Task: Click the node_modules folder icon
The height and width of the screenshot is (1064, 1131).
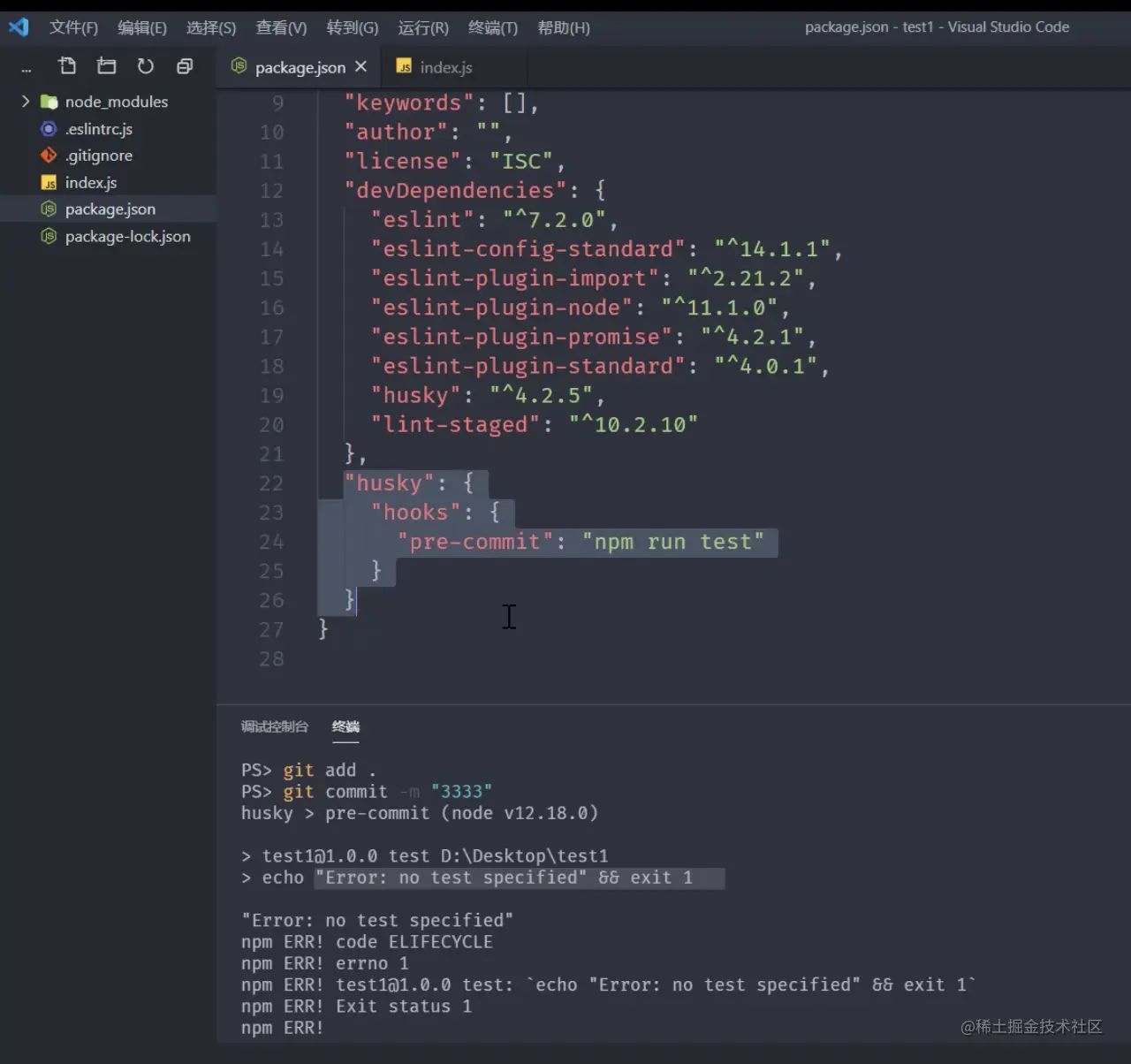Action: 49,102
